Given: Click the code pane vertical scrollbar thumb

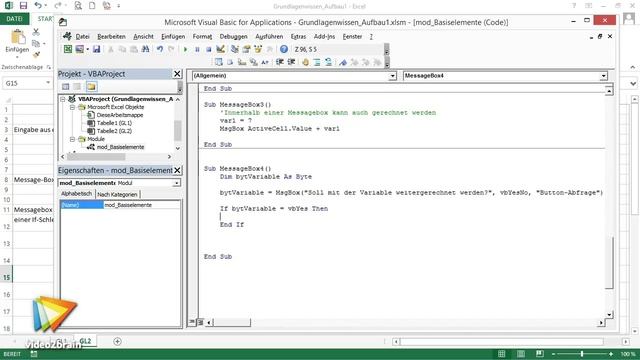Looking at the screenshot, I should [x=609, y=262].
